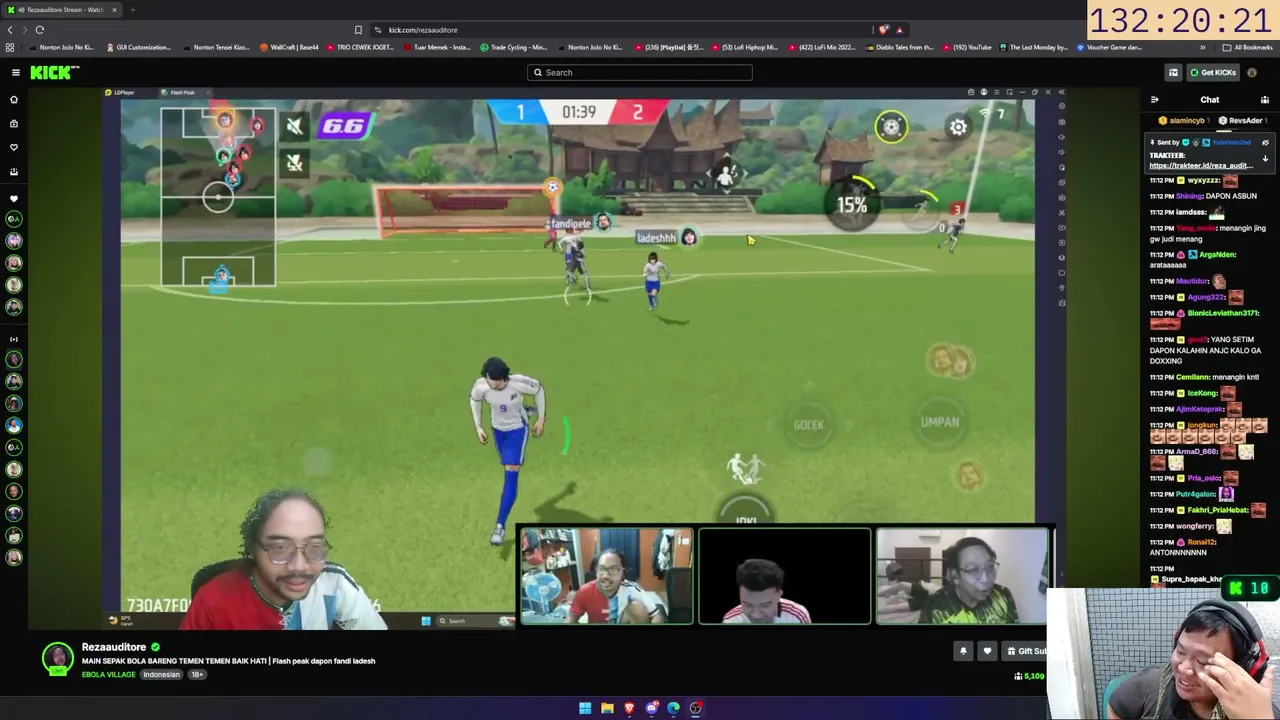Open Discord from the taskbar
Viewport: 1280px width, 720px height.
(651, 708)
